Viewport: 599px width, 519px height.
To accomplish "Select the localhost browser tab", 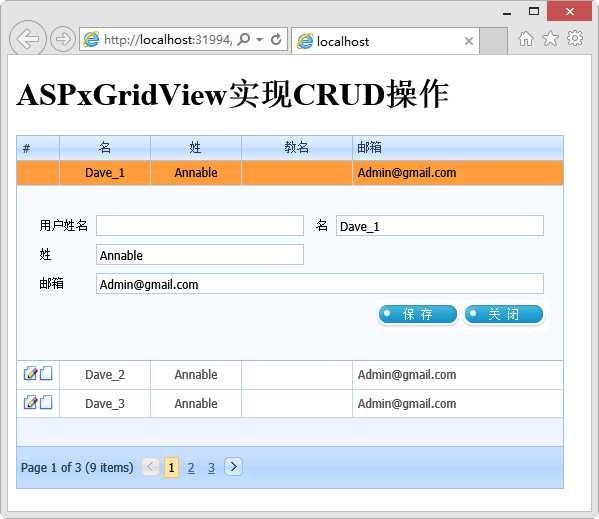I will coord(385,41).
